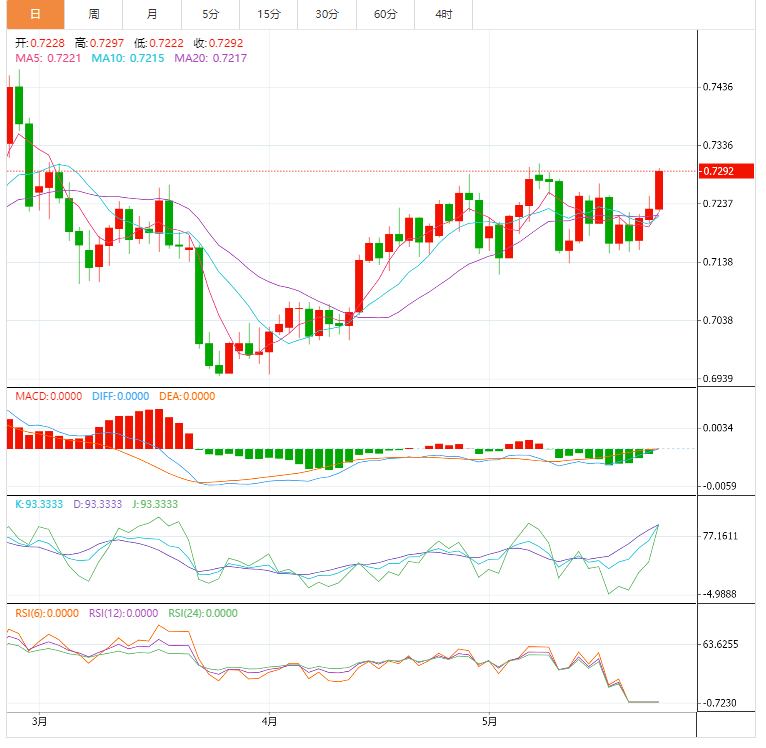The height and width of the screenshot is (748, 766).
Task: Click the 0.0034 MACD axis label
Action: point(718,428)
